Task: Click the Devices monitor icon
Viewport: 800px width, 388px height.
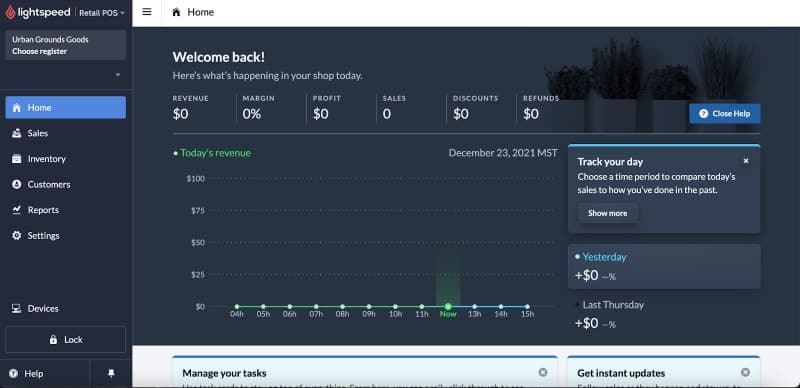Action: click(x=17, y=308)
